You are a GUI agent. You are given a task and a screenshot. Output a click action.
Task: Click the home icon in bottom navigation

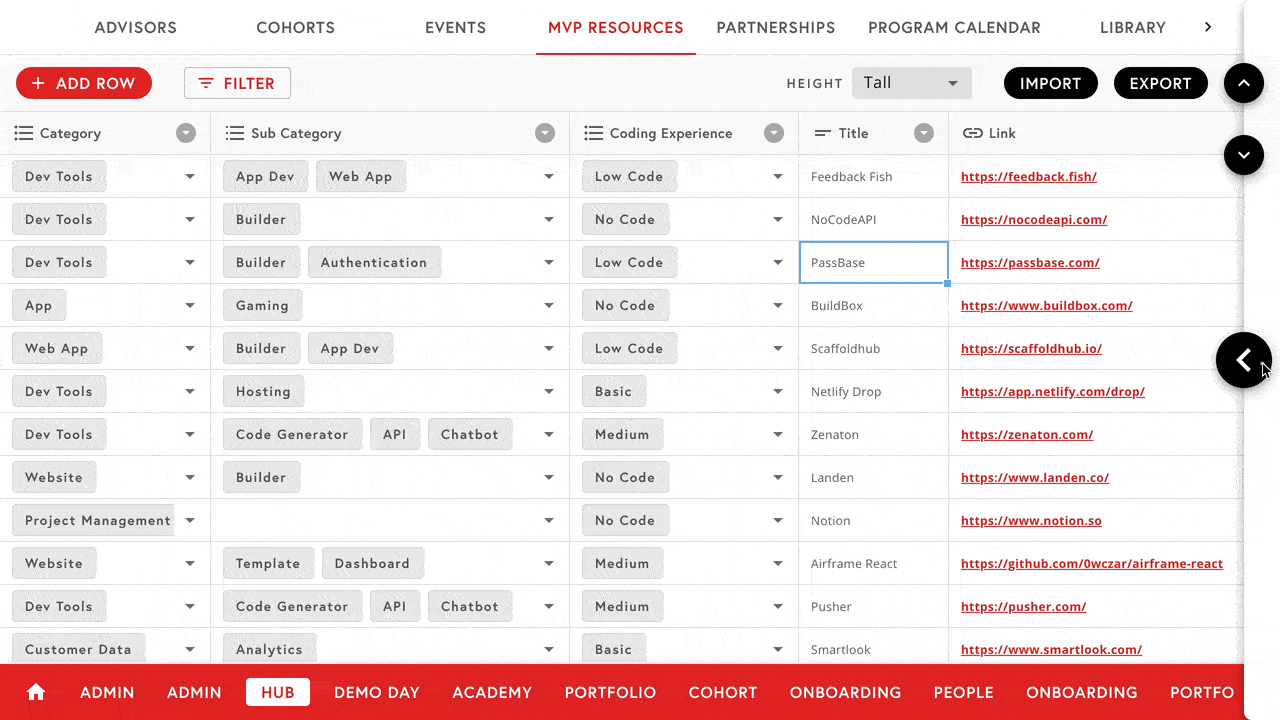click(x=36, y=692)
